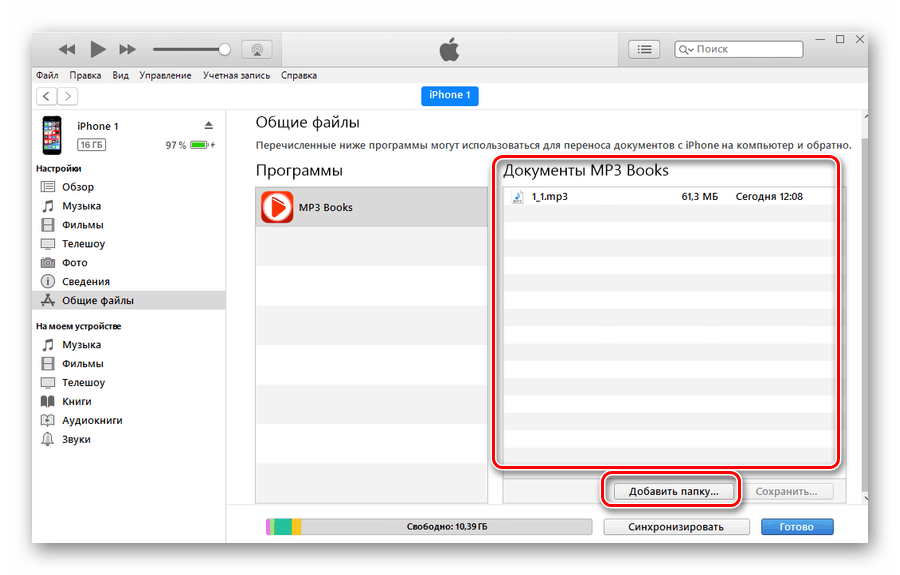
Task: Click the Синхронизировать button
Action: 676,527
